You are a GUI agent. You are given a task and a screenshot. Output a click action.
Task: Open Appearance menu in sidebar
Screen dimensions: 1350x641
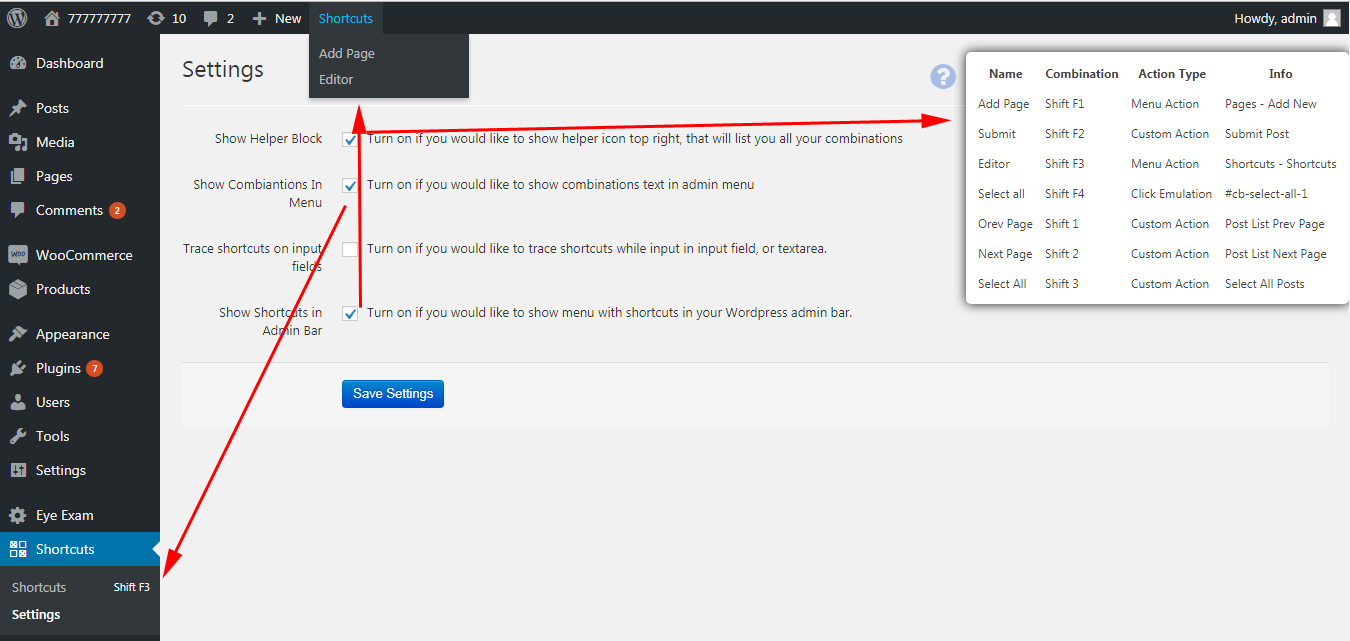pyautogui.click(x=73, y=334)
